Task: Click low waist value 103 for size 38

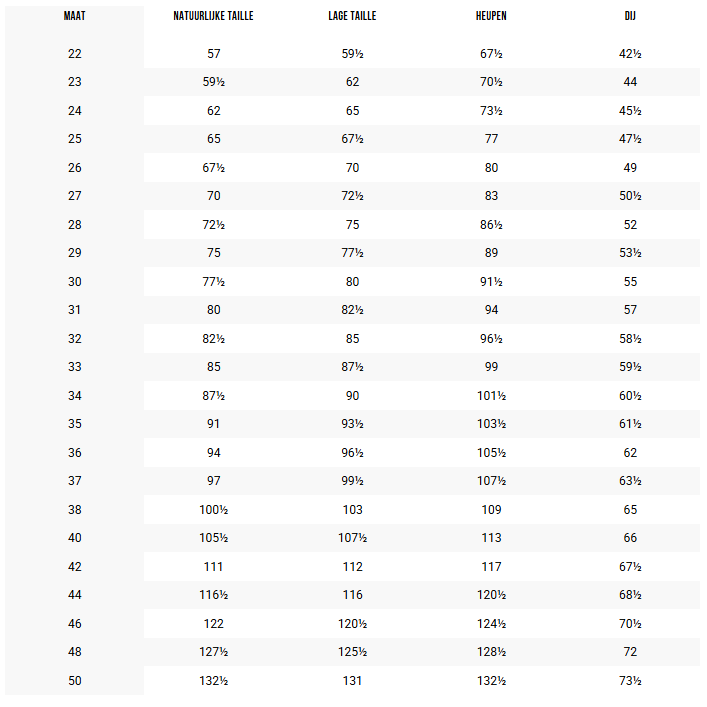Action: click(353, 510)
